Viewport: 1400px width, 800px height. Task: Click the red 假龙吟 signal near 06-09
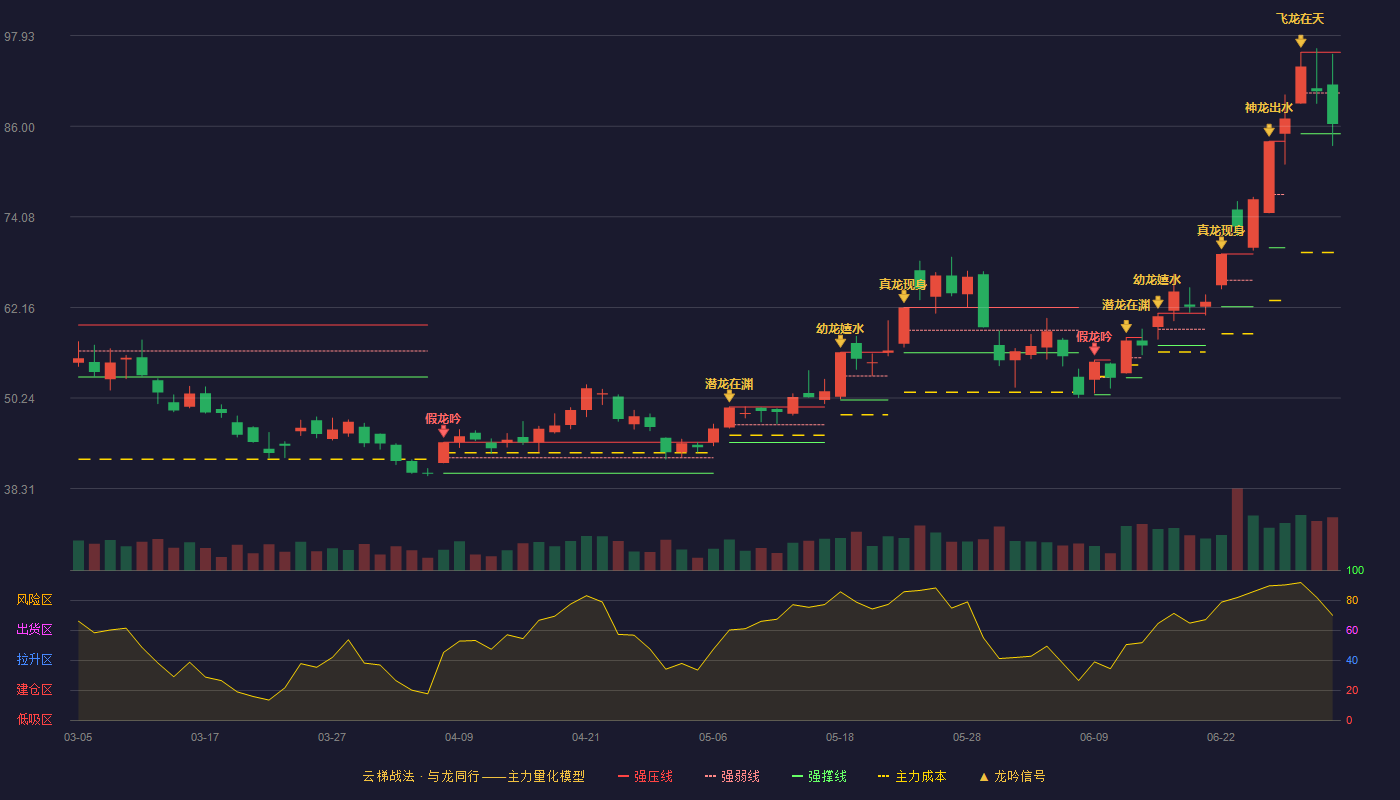point(1094,336)
